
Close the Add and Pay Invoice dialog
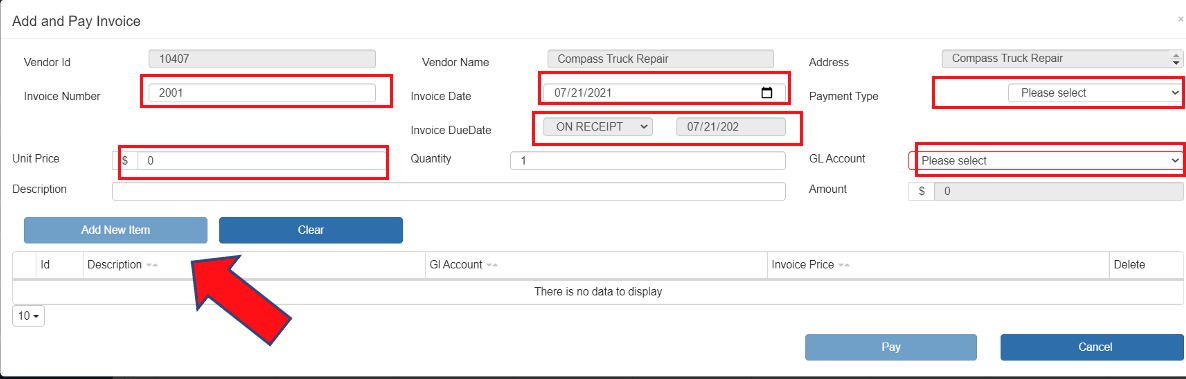(x=1181, y=21)
